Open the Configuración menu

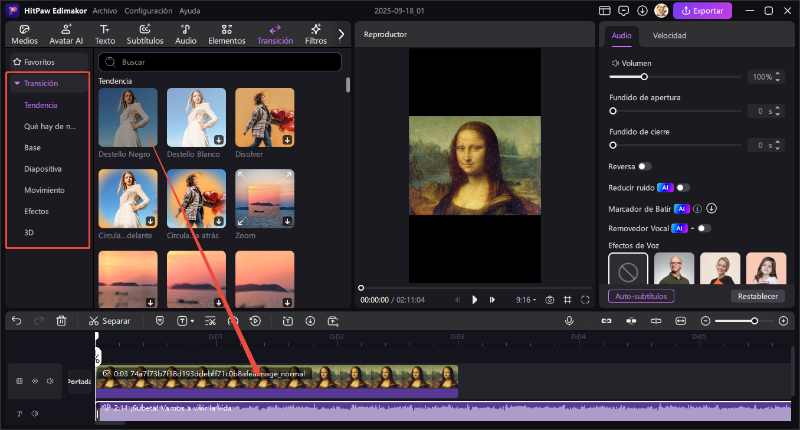(148, 11)
